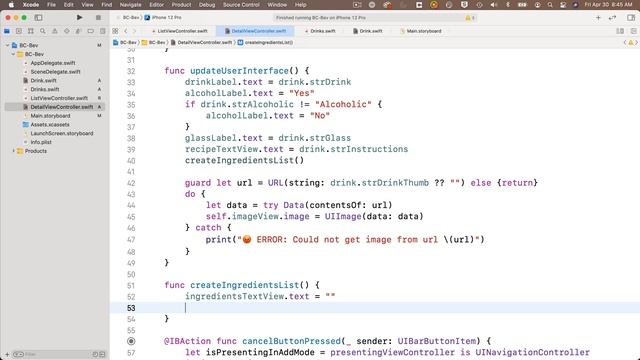Open the Library with plus button
Viewport: 640px width, 360px height.
pyautogui.click(x=598, y=18)
